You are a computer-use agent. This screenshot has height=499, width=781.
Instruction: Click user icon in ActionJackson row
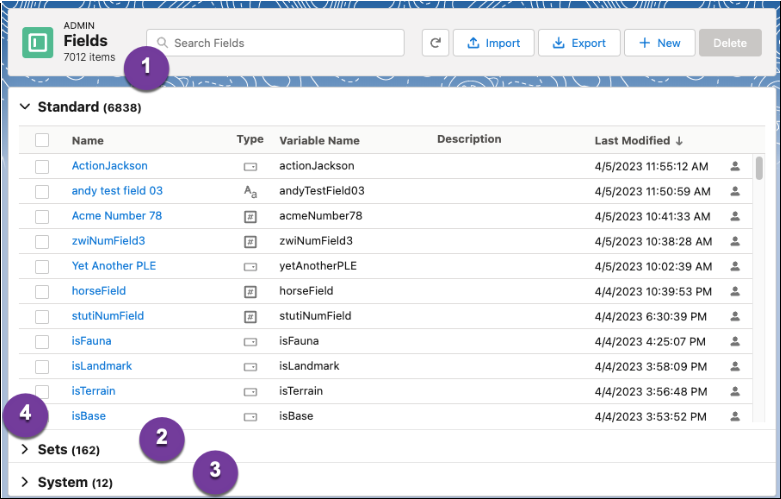[x=735, y=166]
